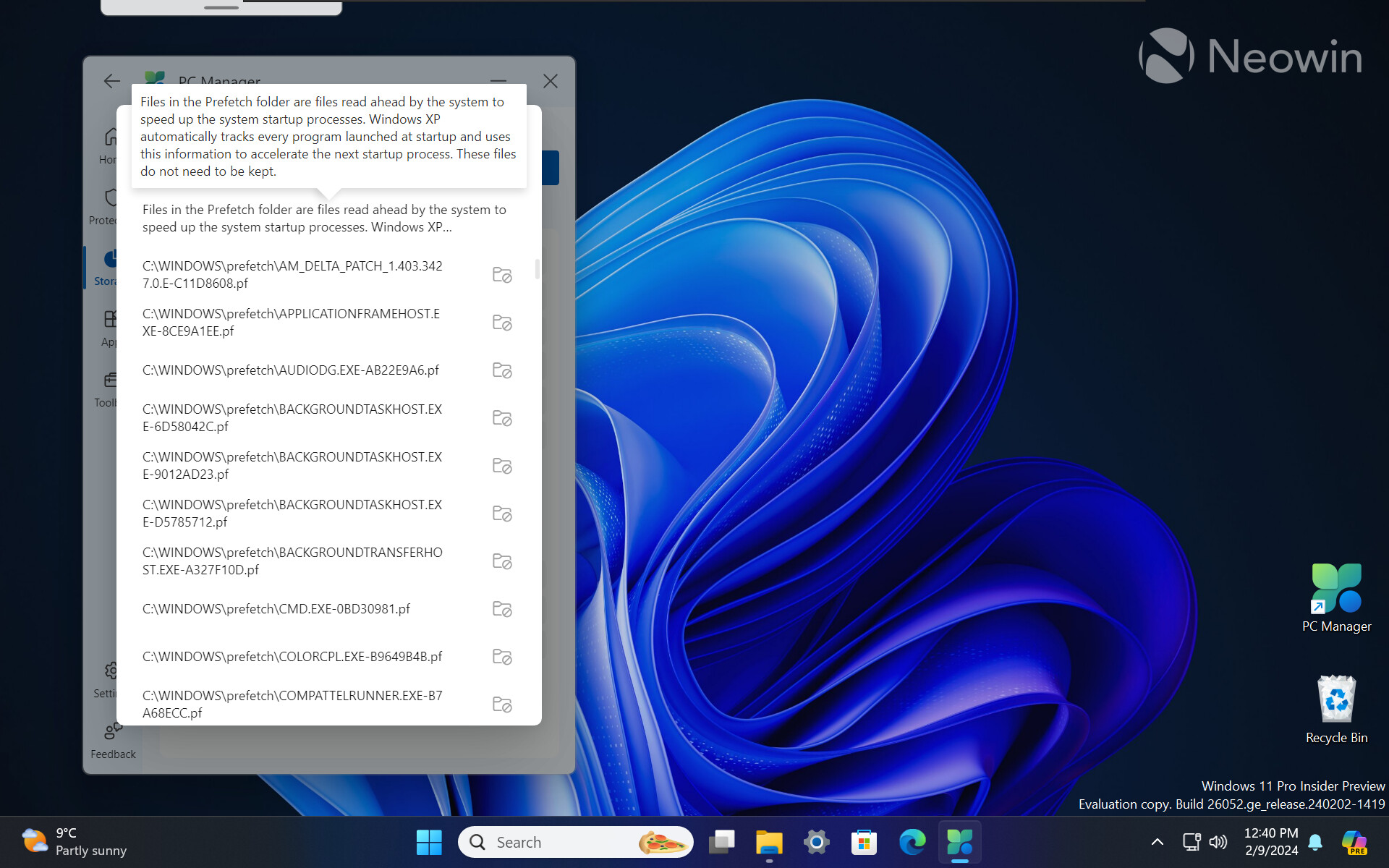Toggle selection for AUDIODG.EXE prefetch file
Image resolution: width=1389 pixels, height=868 pixels.
pos(502,370)
